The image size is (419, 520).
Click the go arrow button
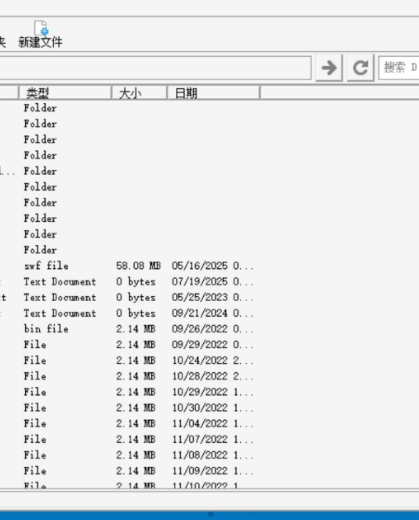pyautogui.click(x=329, y=68)
